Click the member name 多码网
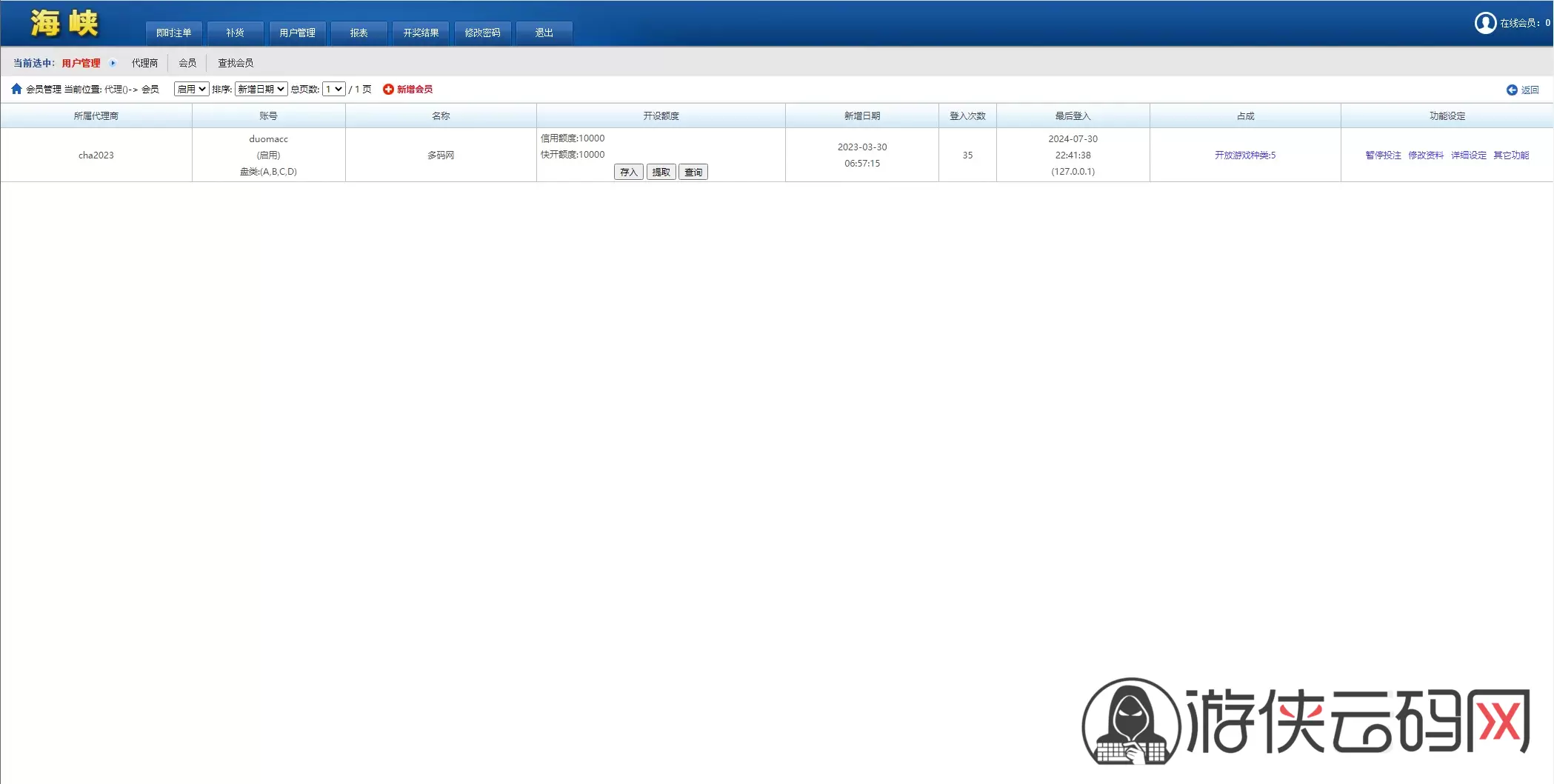Viewport: 1554px width, 784px height. click(x=441, y=155)
